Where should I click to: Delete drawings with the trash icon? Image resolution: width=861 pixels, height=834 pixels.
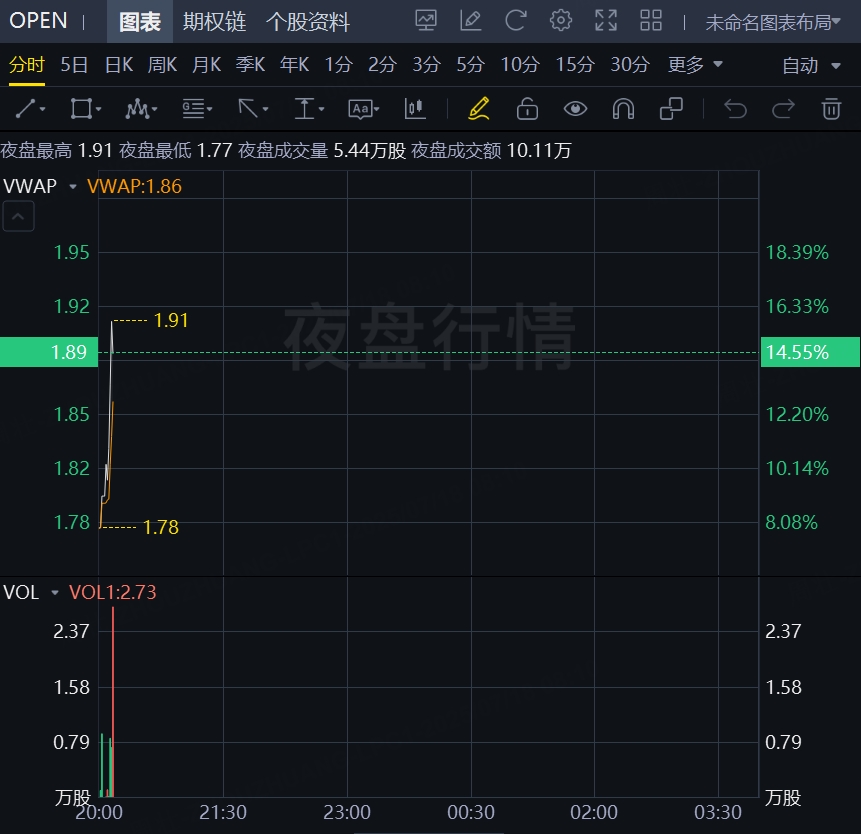tap(831, 108)
